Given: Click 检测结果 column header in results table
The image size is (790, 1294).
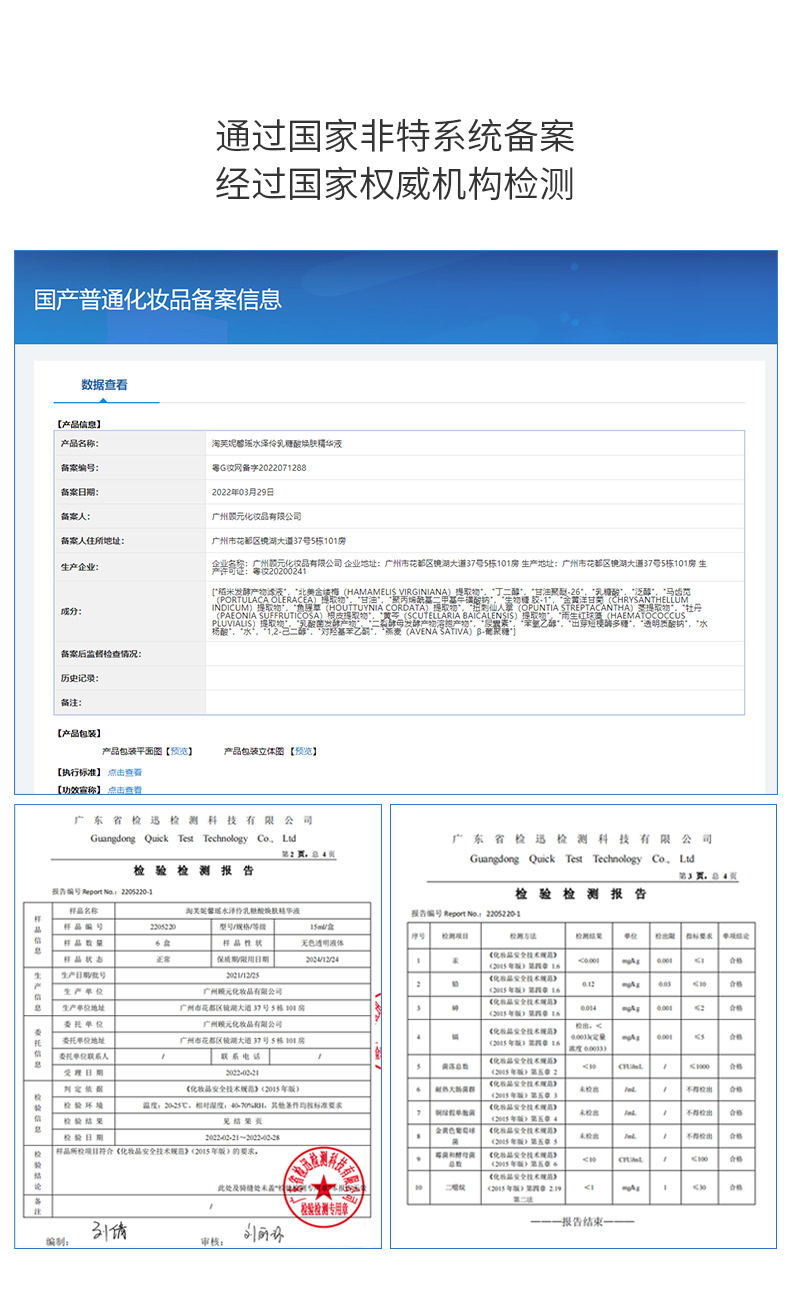Looking at the screenshot, I should (x=589, y=934).
